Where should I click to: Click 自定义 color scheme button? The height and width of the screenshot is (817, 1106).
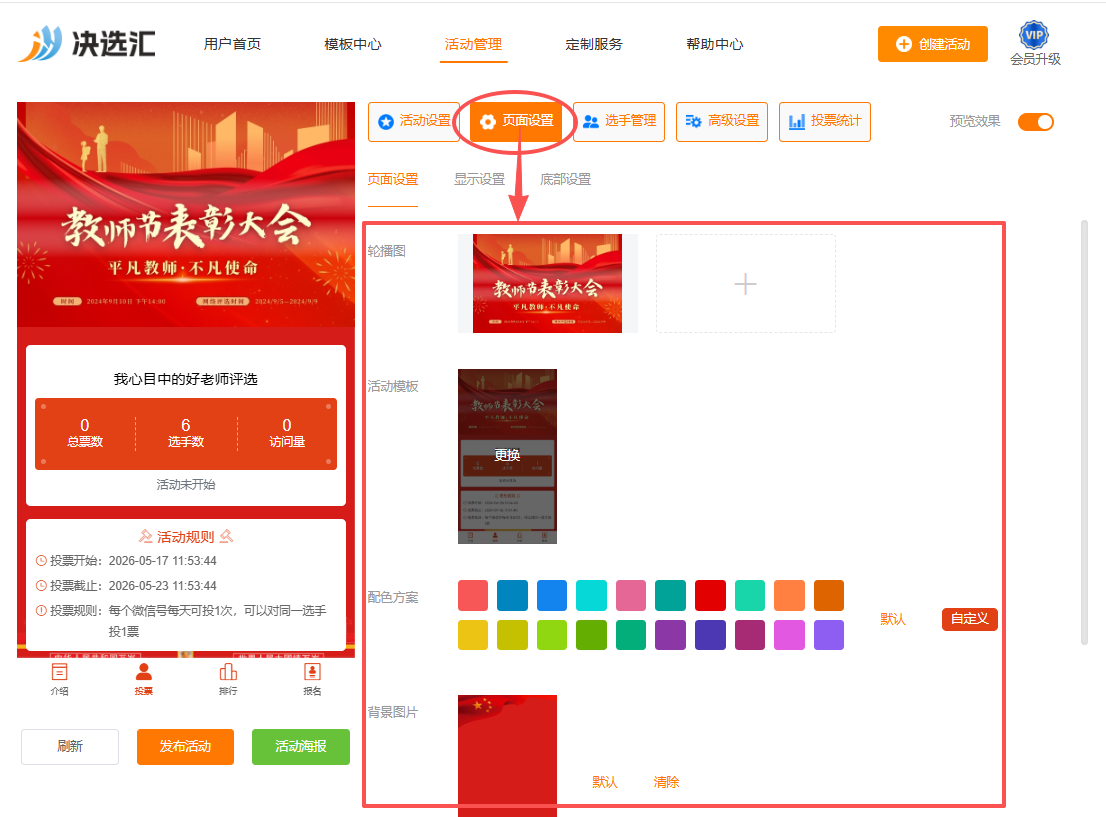pyautogui.click(x=970, y=619)
